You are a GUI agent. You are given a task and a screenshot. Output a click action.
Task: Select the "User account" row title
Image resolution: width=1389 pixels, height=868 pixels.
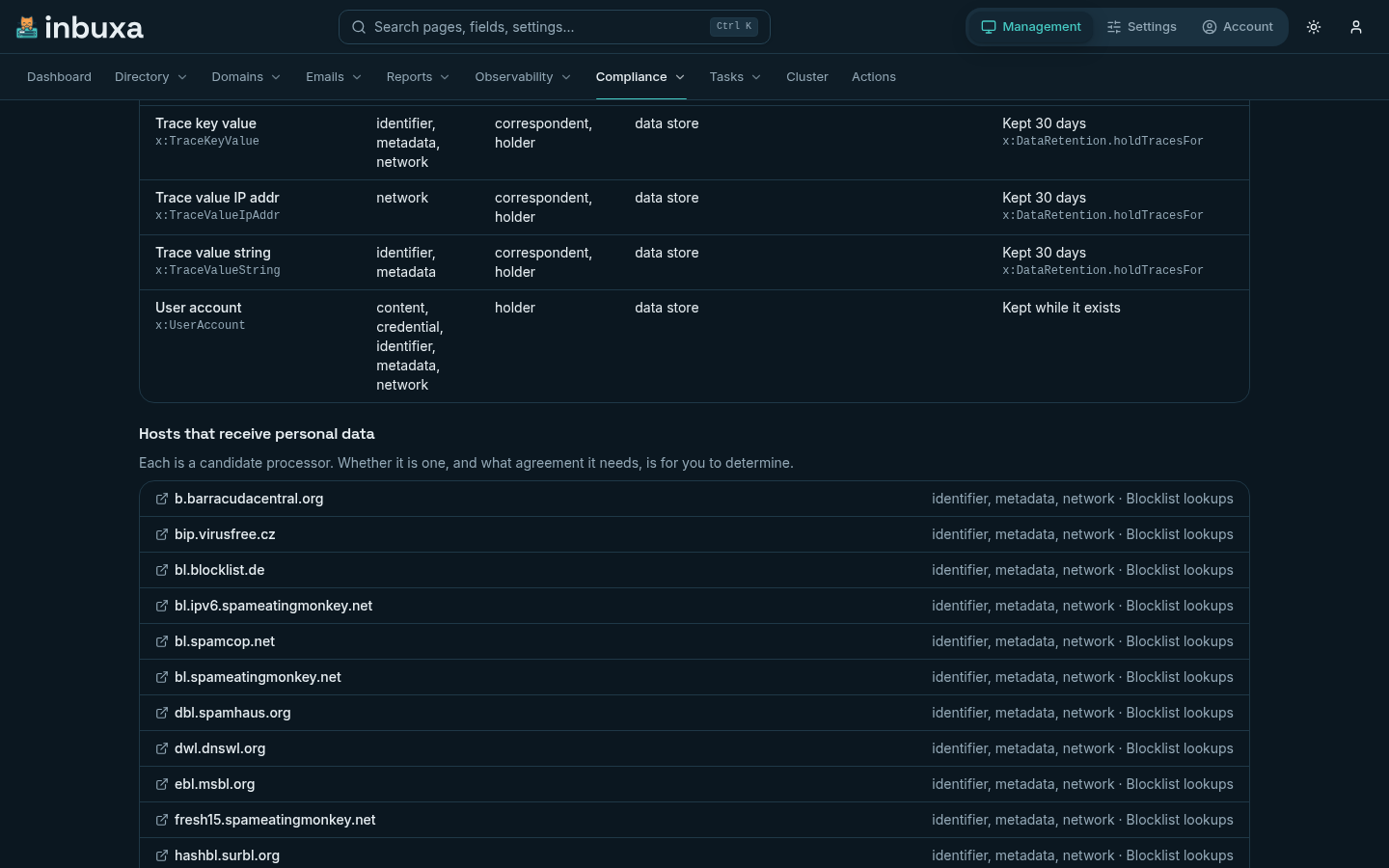(199, 308)
